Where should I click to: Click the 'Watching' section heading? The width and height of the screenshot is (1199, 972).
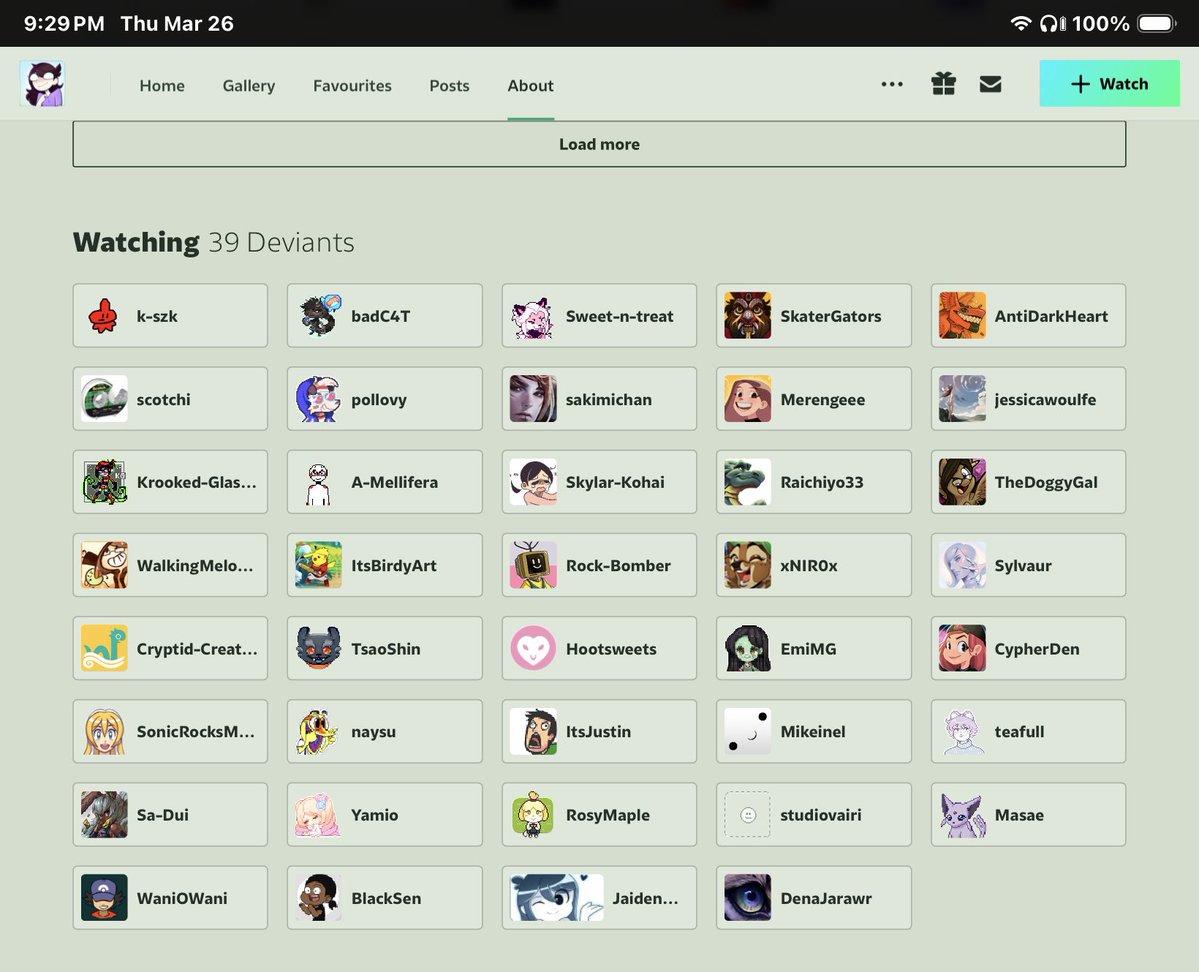[136, 242]
